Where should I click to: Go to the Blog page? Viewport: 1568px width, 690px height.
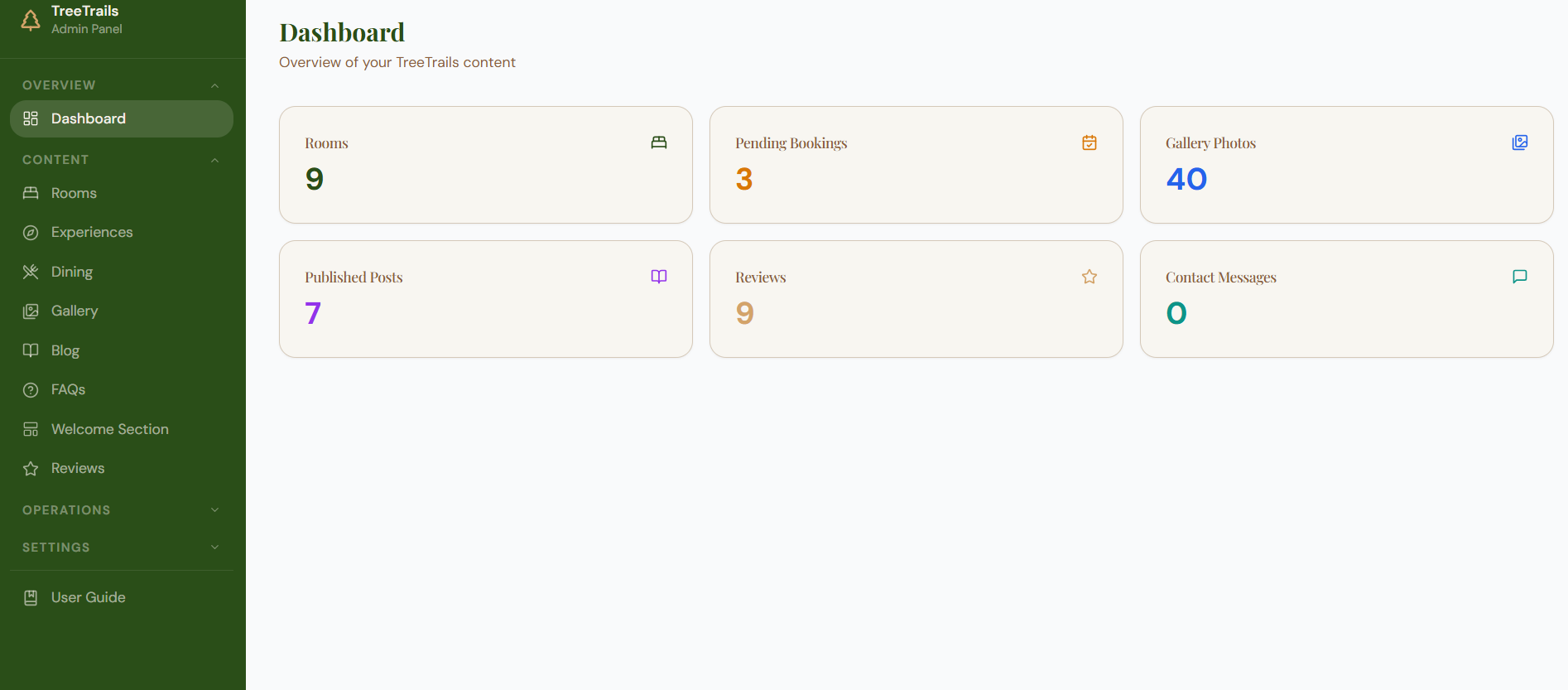122,350
